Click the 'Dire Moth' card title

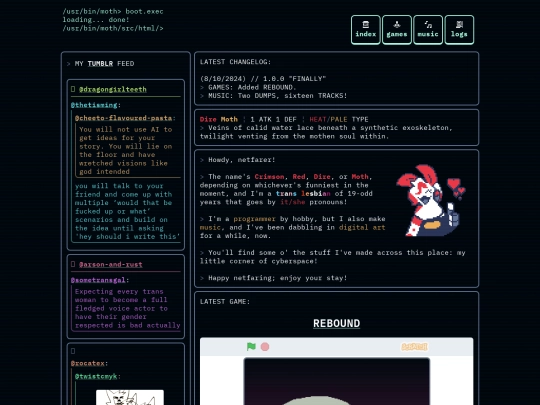[219, 119]
